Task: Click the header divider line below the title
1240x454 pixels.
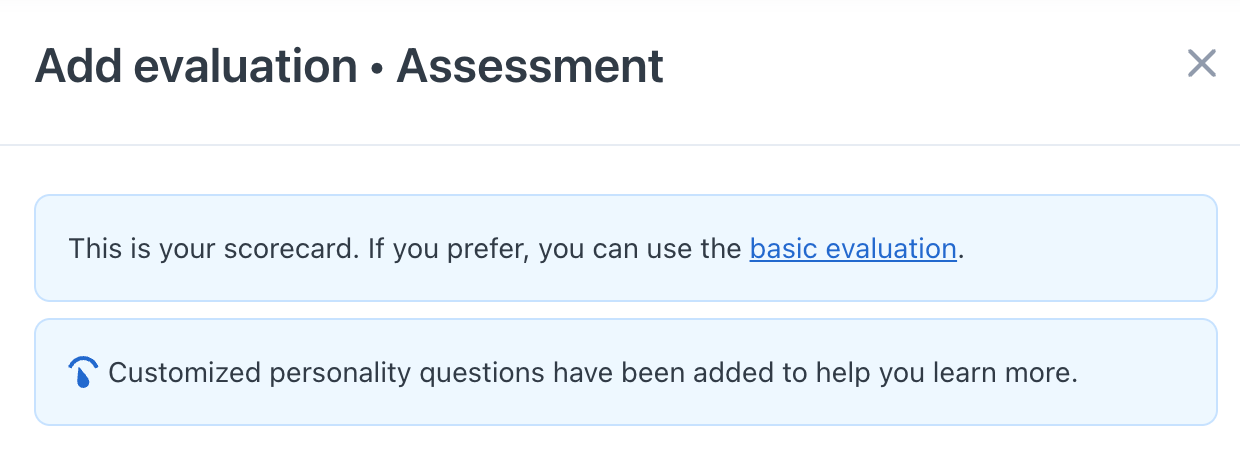Action: [x=620, y=145]
